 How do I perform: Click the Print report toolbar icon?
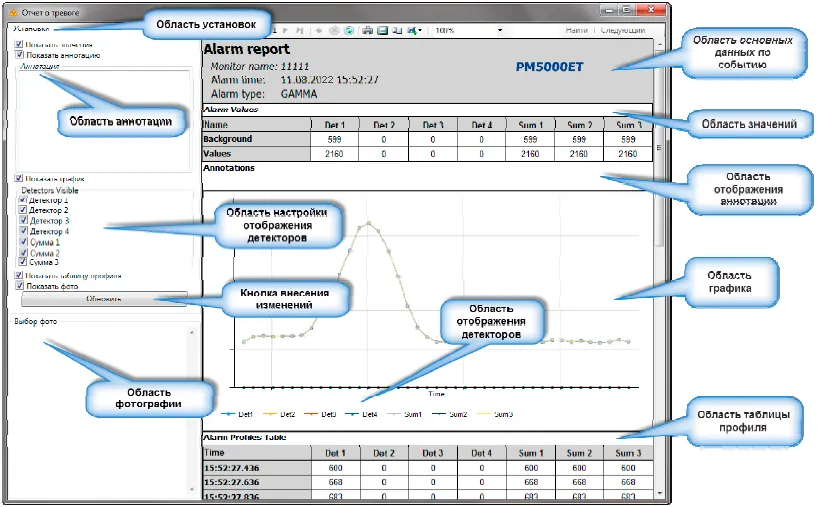pyautogui.click(x=369, y=31)
